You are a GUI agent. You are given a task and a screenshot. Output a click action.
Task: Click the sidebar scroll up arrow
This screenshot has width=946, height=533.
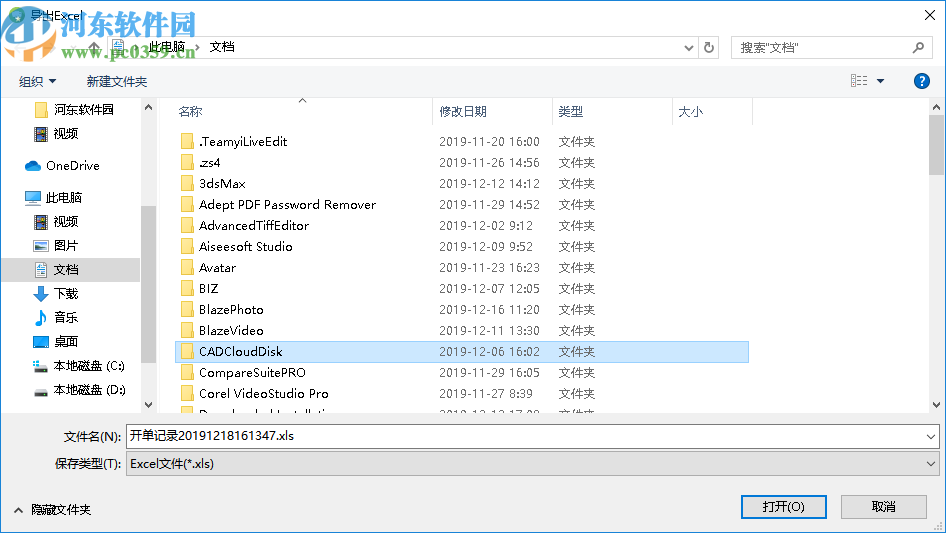pos(148,107)
